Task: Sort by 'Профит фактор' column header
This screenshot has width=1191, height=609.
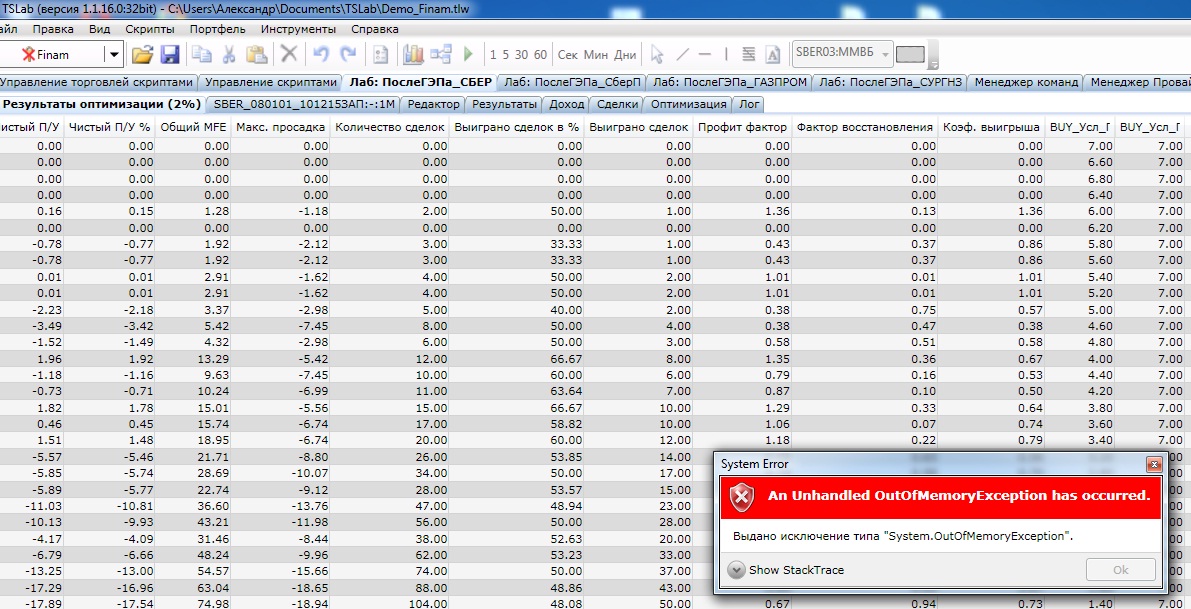Action: pos(742,127)
